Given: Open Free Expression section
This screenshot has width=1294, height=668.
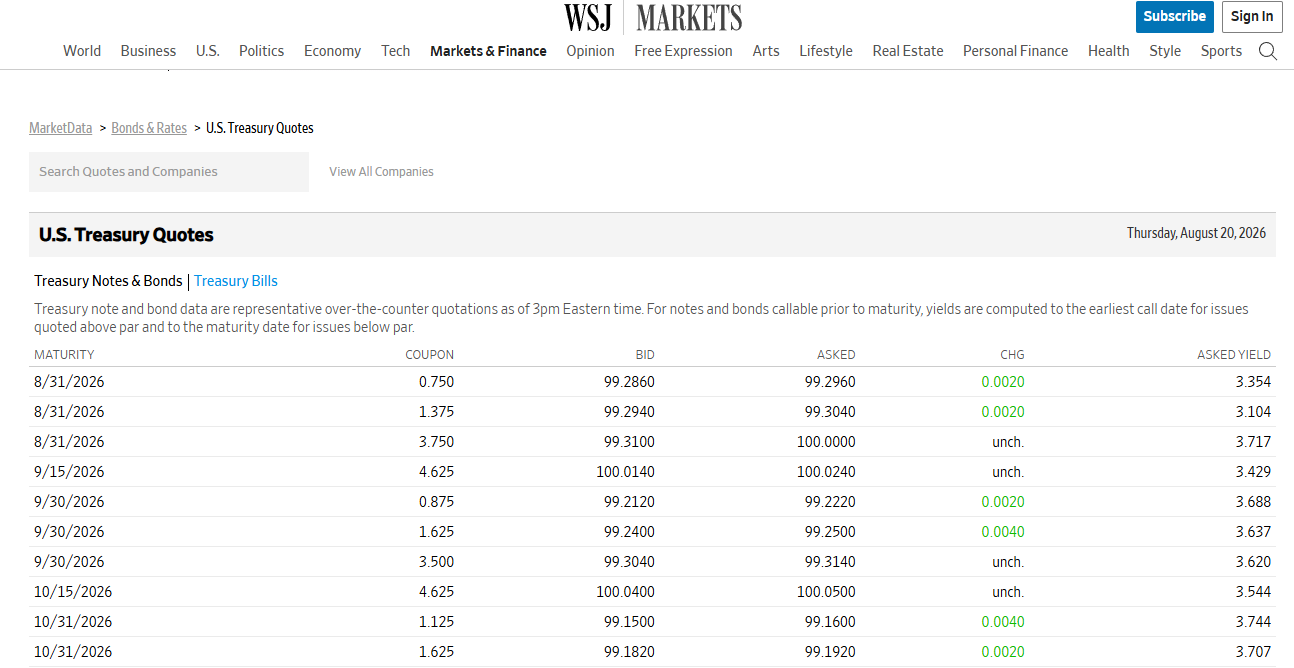Looking at the screenshot, I should point(683,51).
